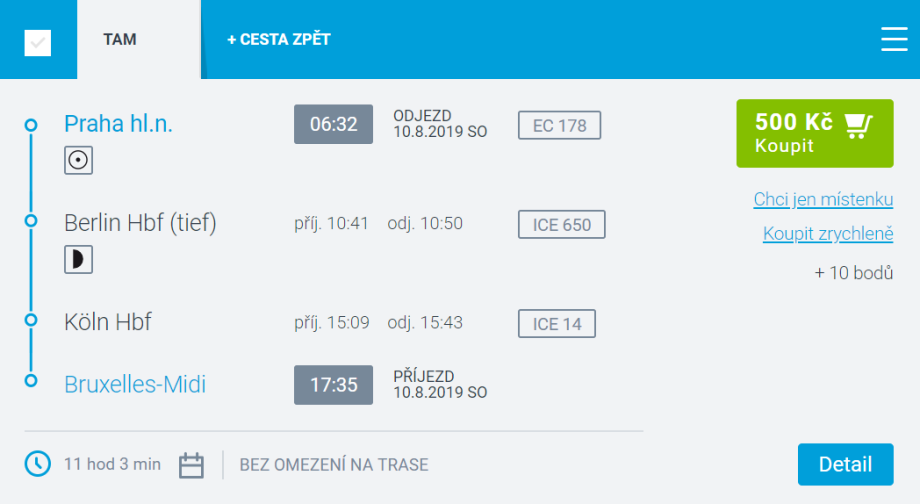Open the hamburger menu
This screenshot has height=504, width=920.
[893, 39]
